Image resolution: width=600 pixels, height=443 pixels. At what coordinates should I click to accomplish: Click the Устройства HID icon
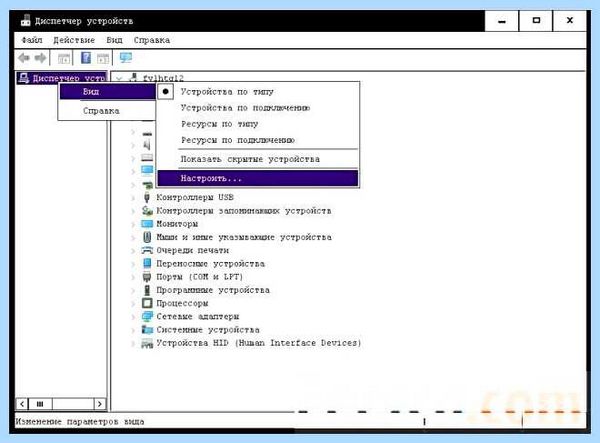point(147,343)
